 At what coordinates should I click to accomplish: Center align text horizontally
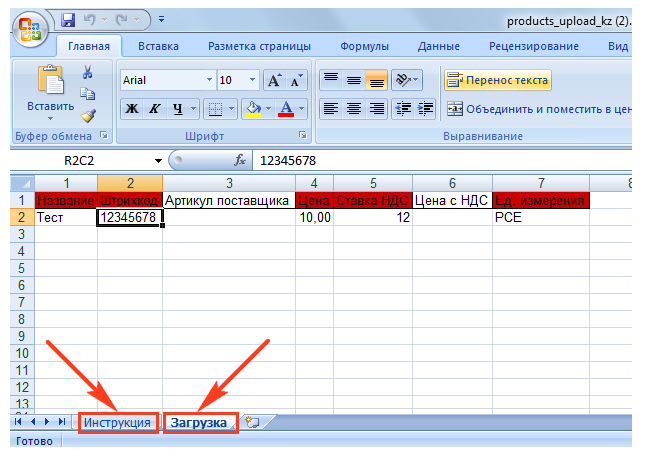[353, 109]
